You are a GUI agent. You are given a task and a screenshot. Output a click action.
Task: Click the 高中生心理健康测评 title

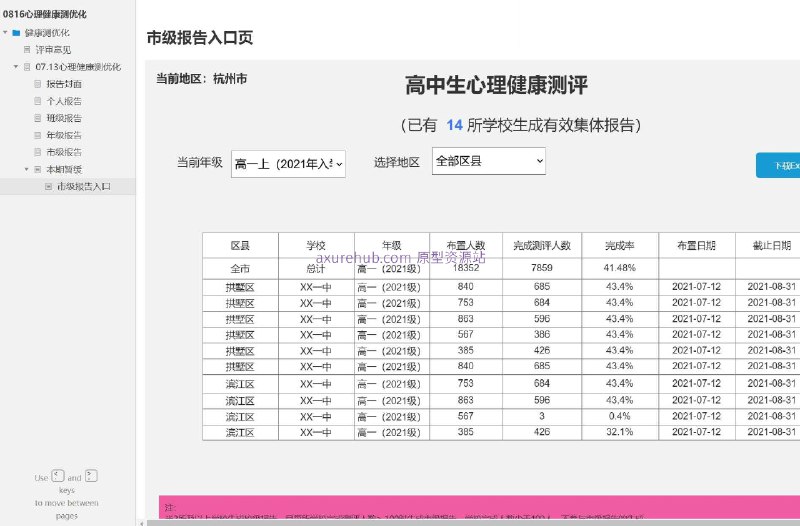click(496, 85)
